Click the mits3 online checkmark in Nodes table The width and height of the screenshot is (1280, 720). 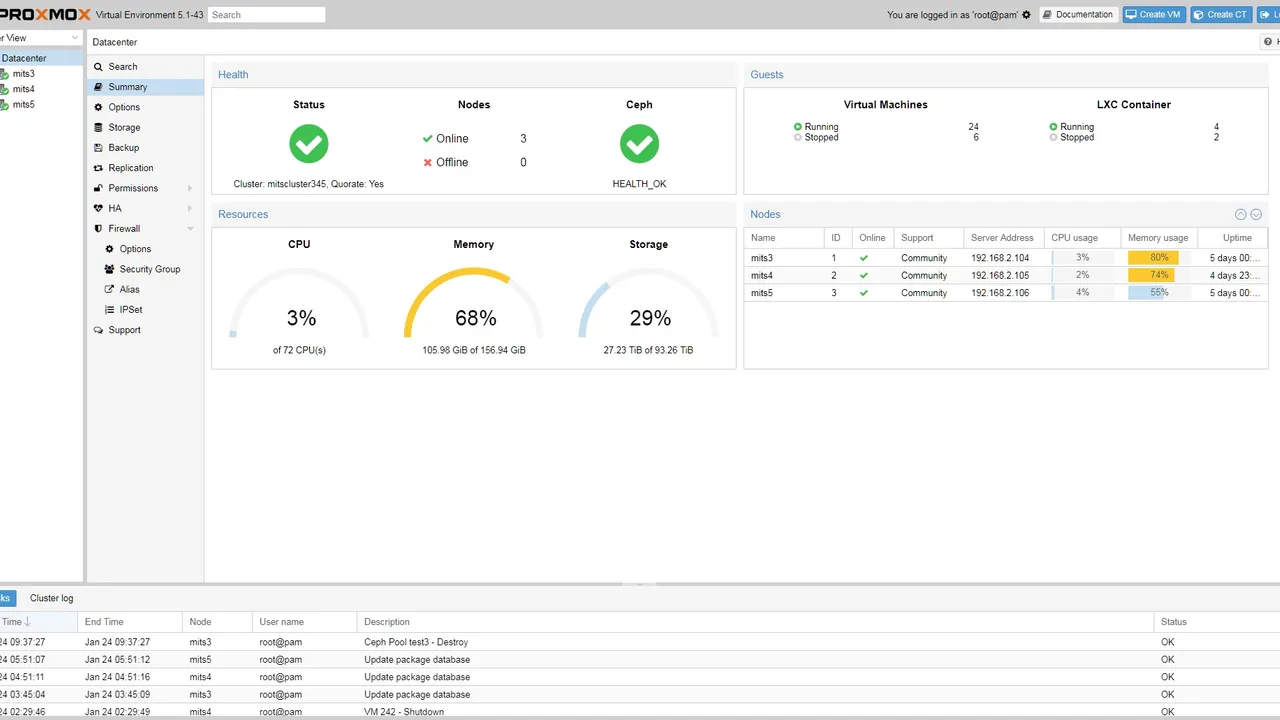[864, 258]
